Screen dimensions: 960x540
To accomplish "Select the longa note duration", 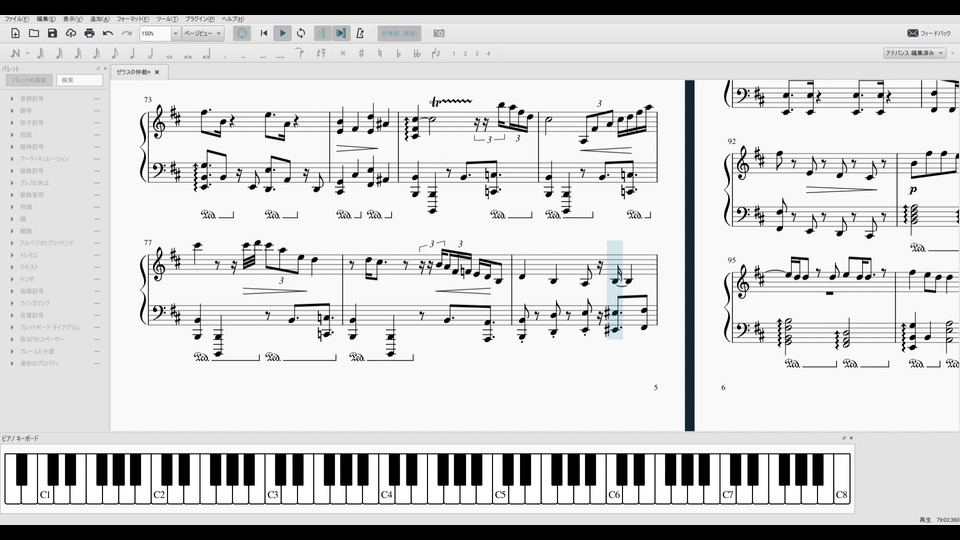I will pyautogui.click(x=207, y=54).
